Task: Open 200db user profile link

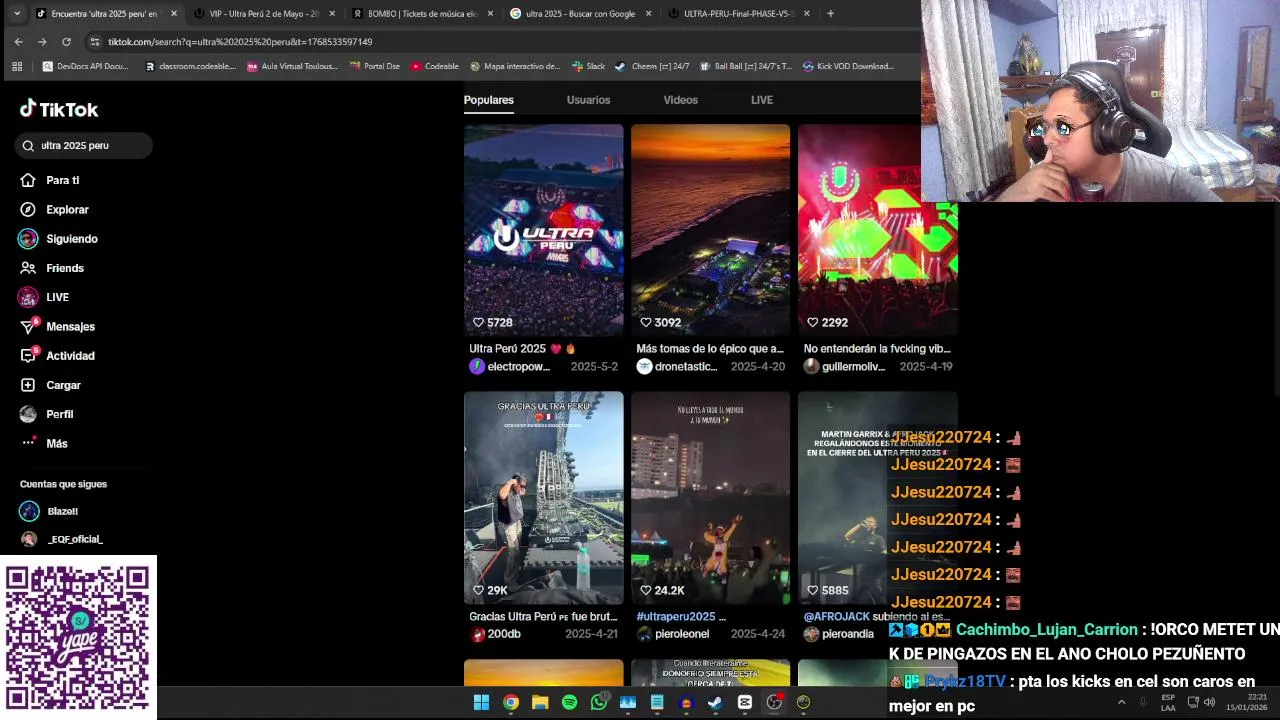Action: (495, 634)
